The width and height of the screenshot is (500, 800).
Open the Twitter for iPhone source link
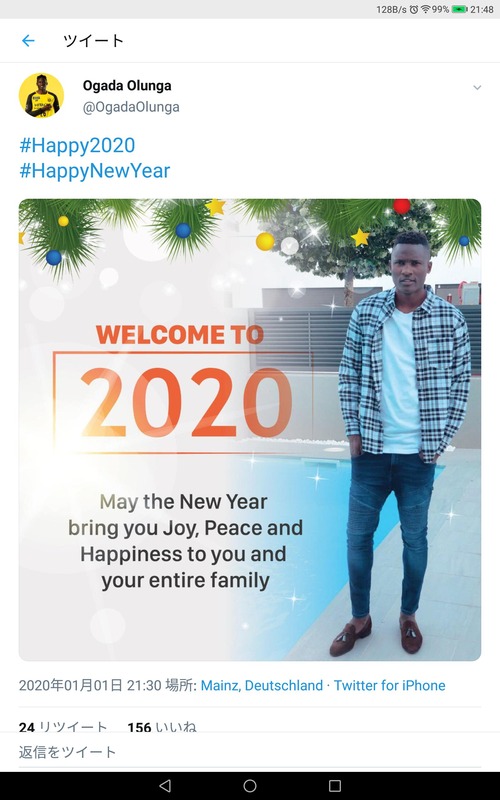(x=389, y=685)
